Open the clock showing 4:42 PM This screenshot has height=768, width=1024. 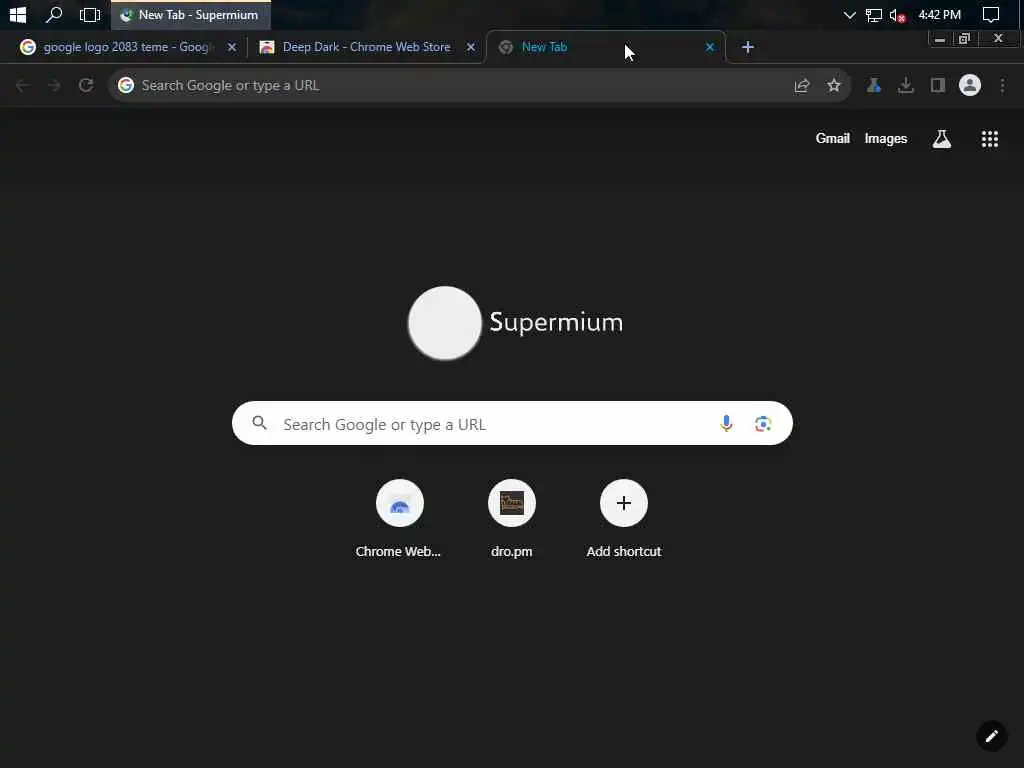[x=939, y=14]
